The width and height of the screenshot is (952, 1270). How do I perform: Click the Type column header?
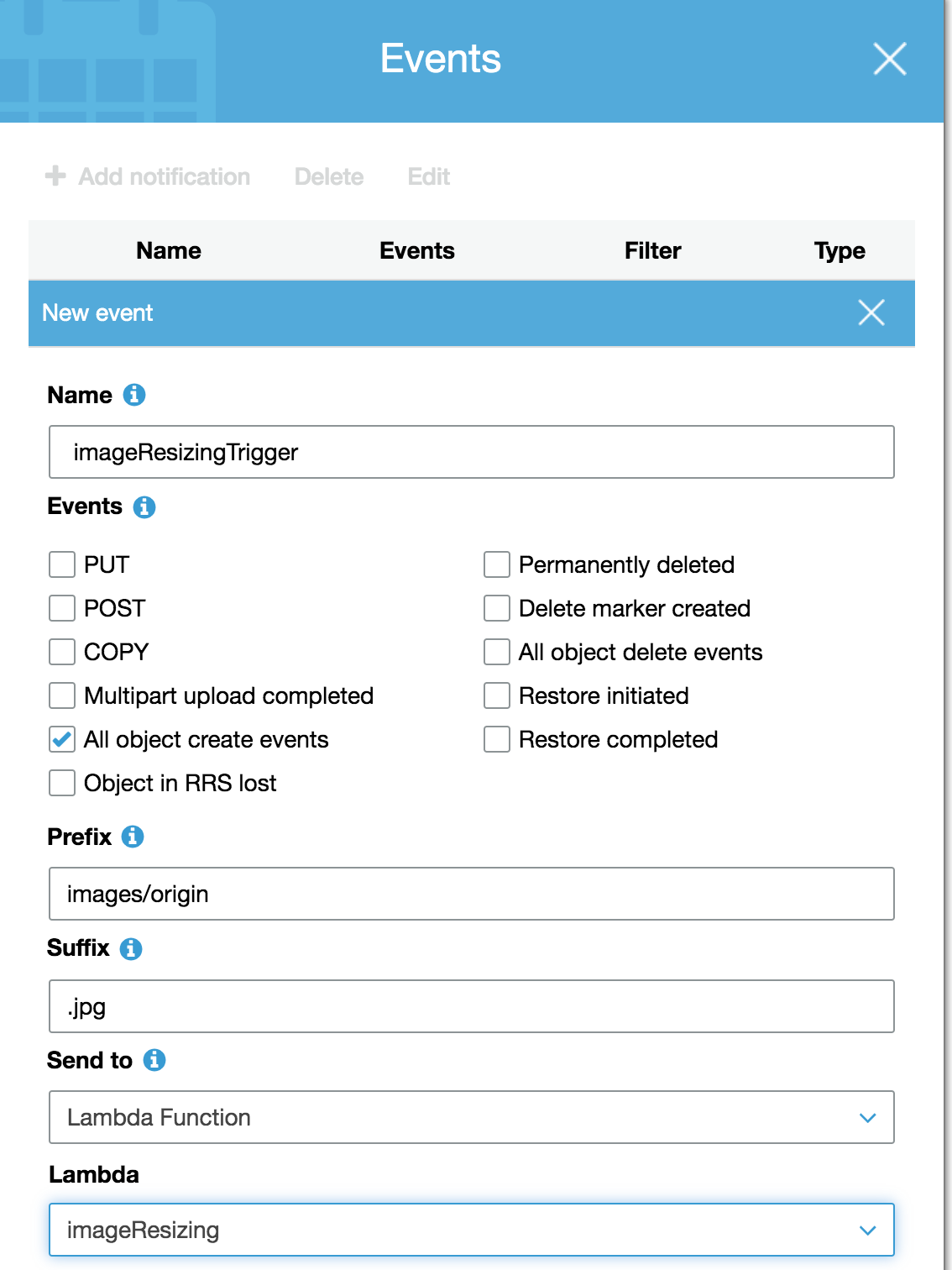(840, 250)
